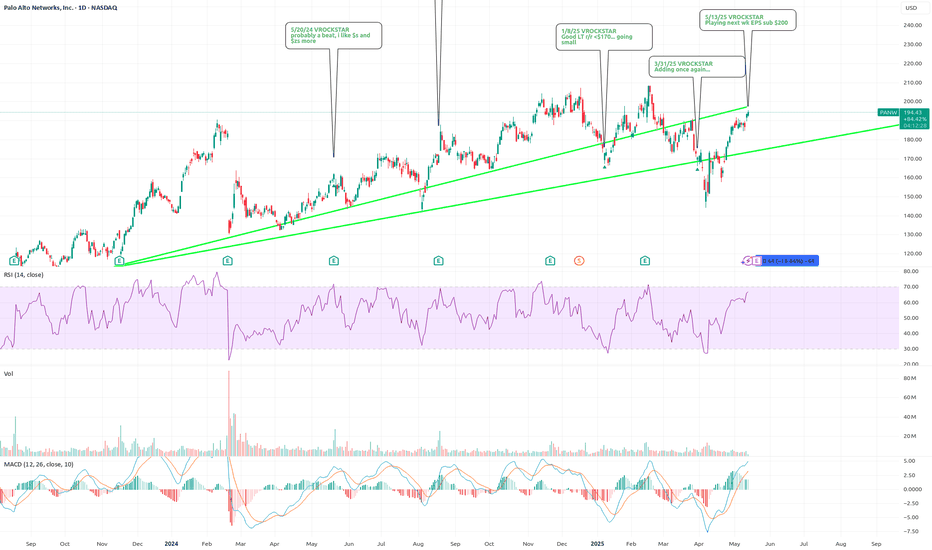Click the 2025 label on the time axis
The height and width of the screenshot is (550, 932).
point(597,544)
